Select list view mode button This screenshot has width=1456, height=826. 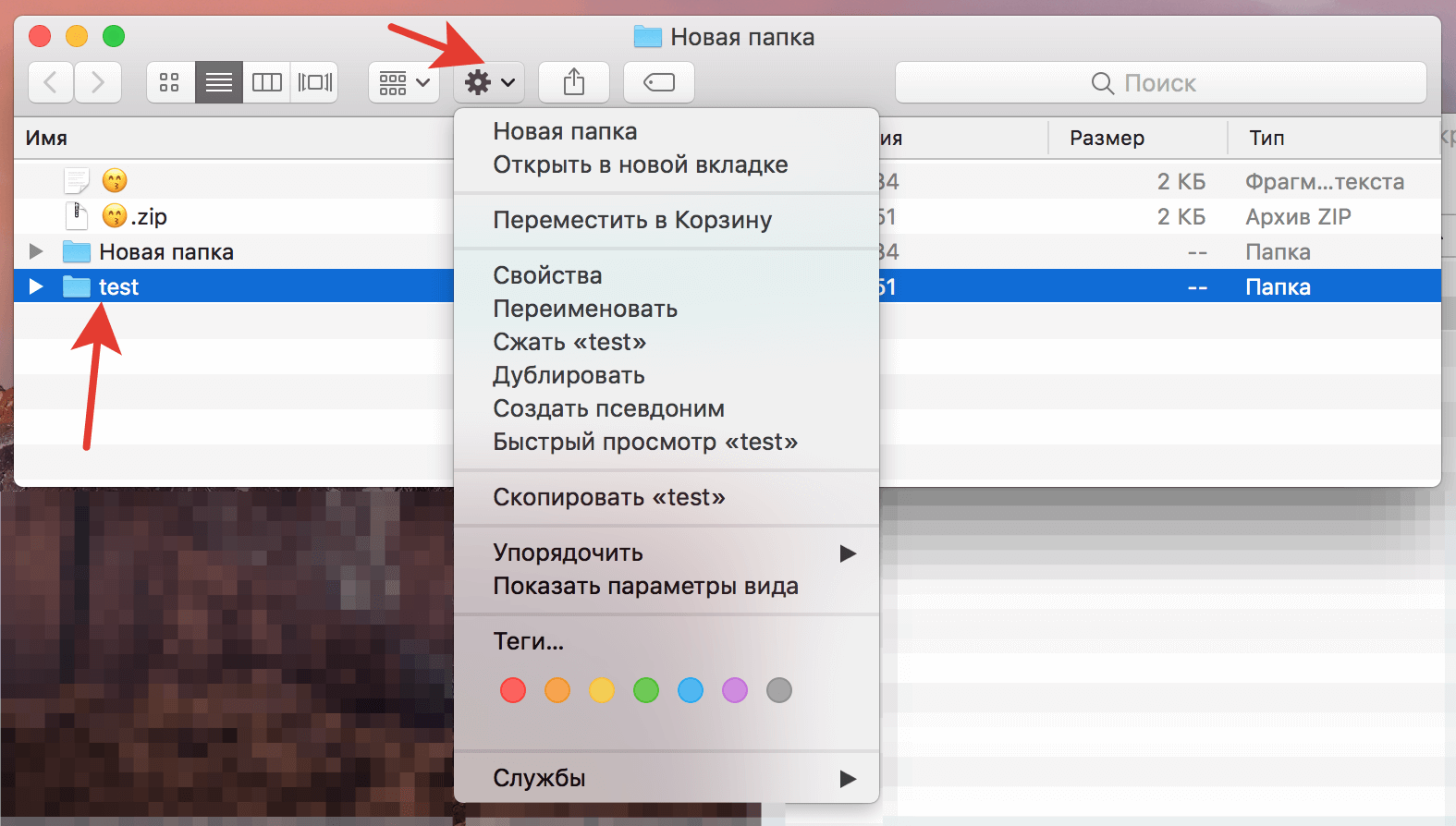click(219, 83)
